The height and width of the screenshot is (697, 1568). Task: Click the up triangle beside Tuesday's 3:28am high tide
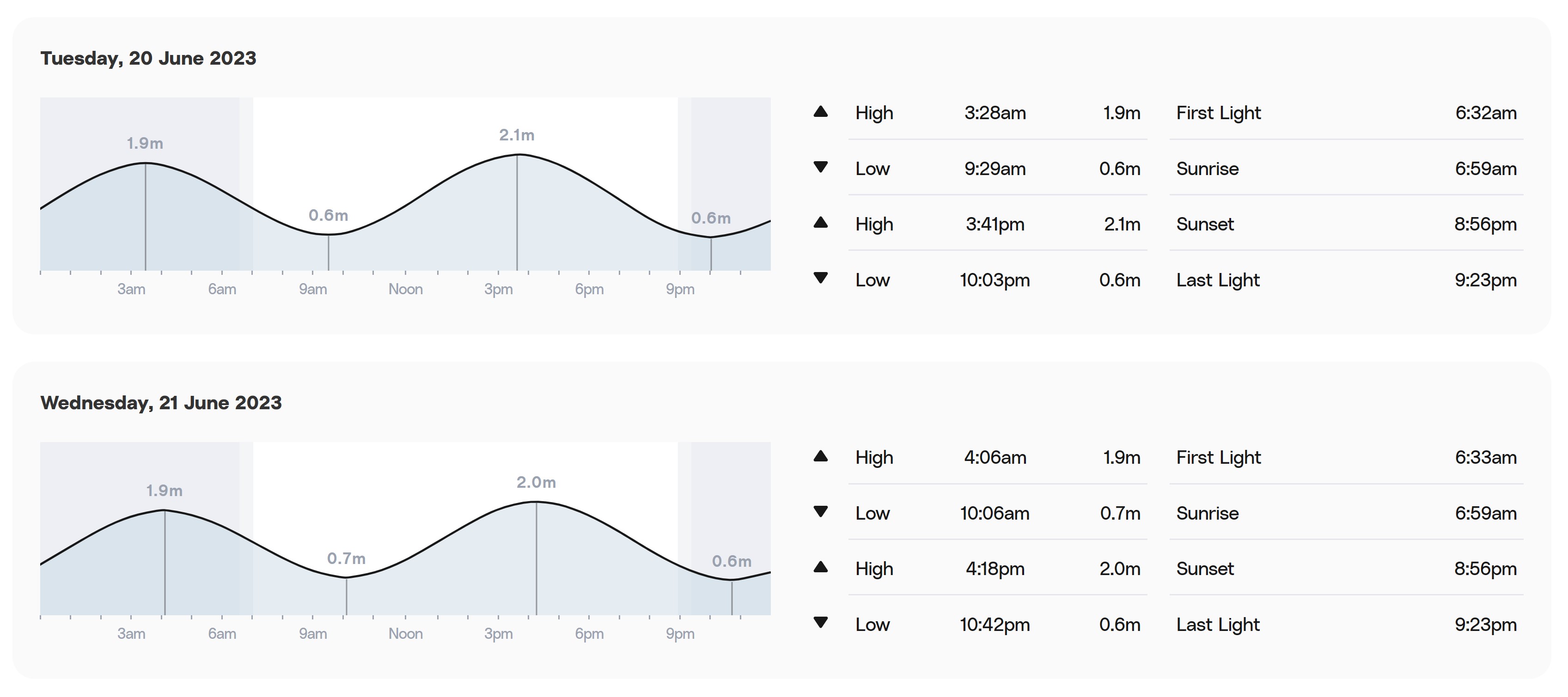[821, 112]
